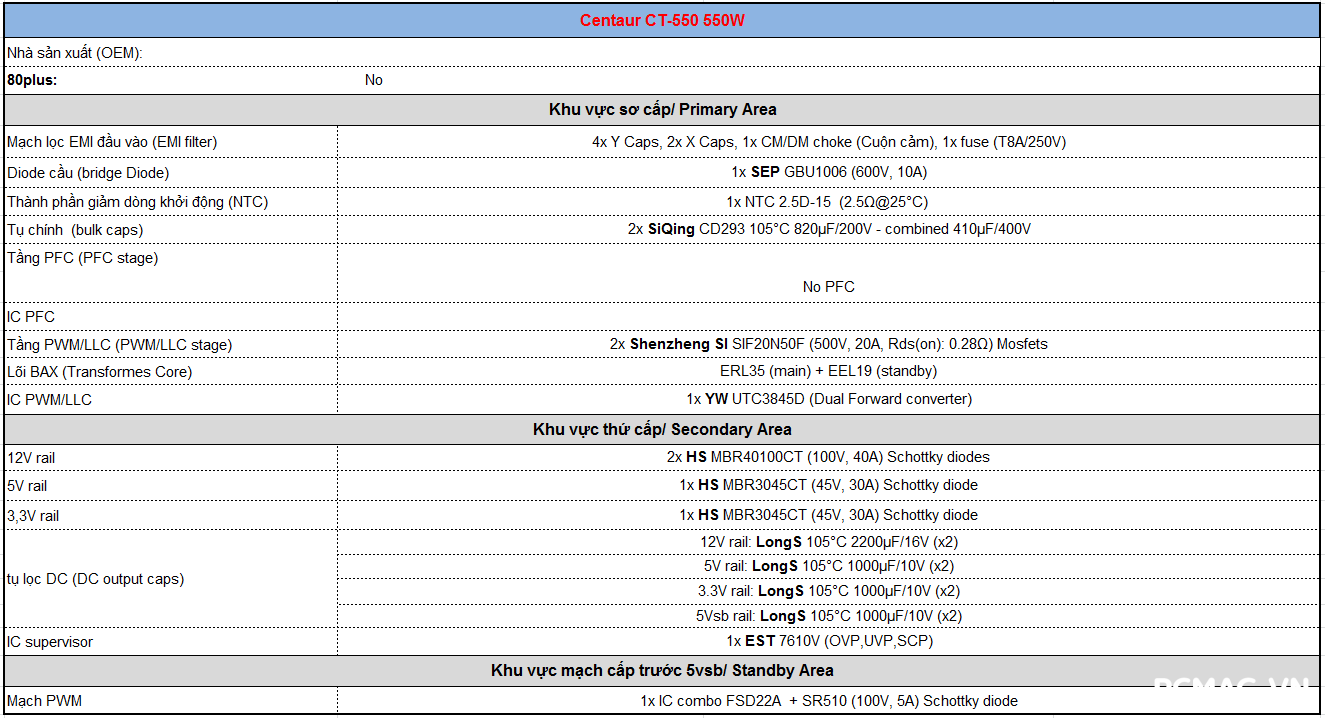
Task: Click the SiQing CD293 bulk caps cell
Action: tap(828, 229)
